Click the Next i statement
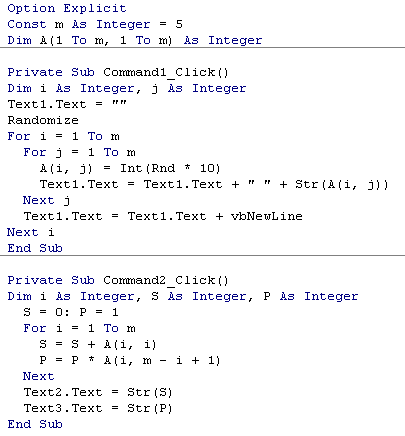This screenshot has height=436, width=405. click(31, 232)
